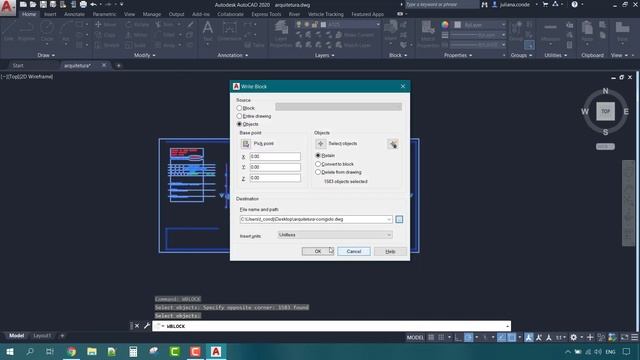Image resolution: width=640 pixels, height=360 pixels.
Task: Click the Undo arrow in quick access toolbar
Action: coord(93,4)
